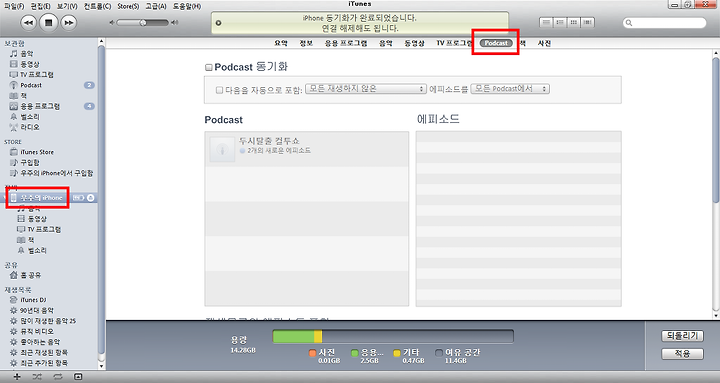Open the 도움말(H) menu
Screen dimensions: 720x383
click(x=186, y=6)
